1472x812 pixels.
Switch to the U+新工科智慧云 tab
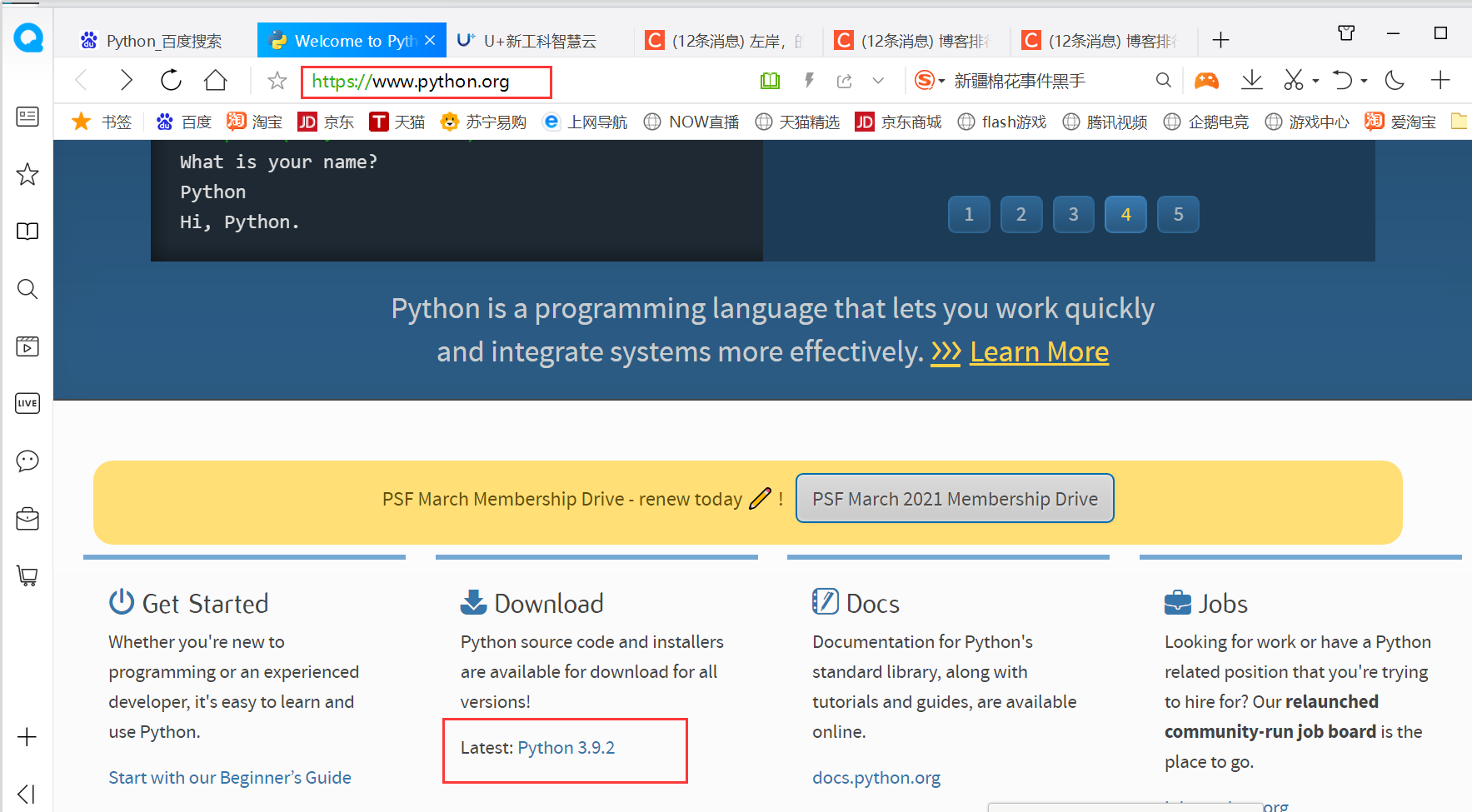coord(539,40)
